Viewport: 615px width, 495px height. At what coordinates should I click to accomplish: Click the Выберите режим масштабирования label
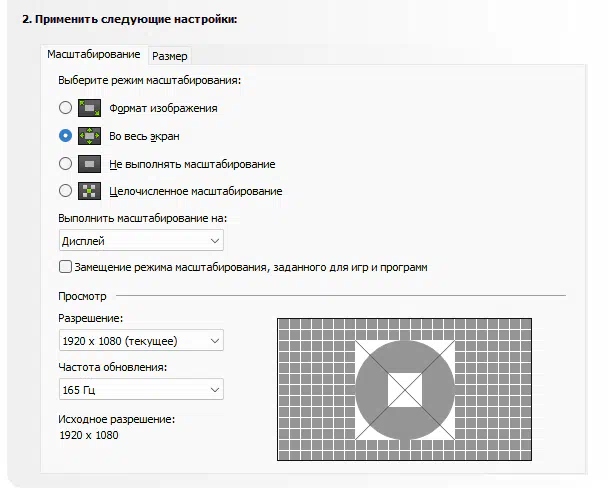click(149, 80)
